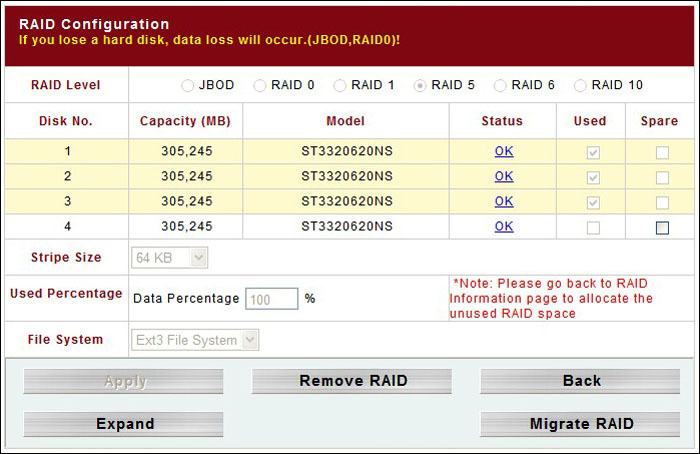
Task: Open the OK status link for disk 2
Action: click(504, 176)
